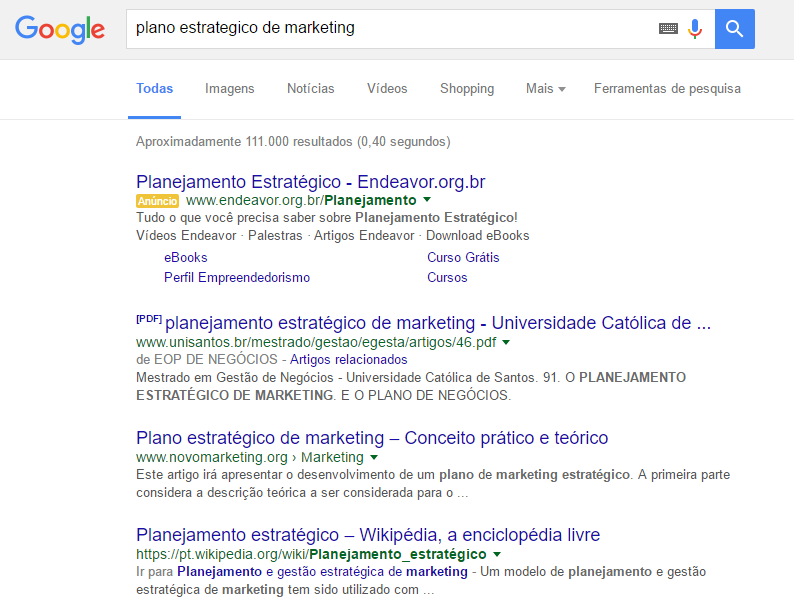
Task: Open the eBooks sitelink
Action: 185,257
